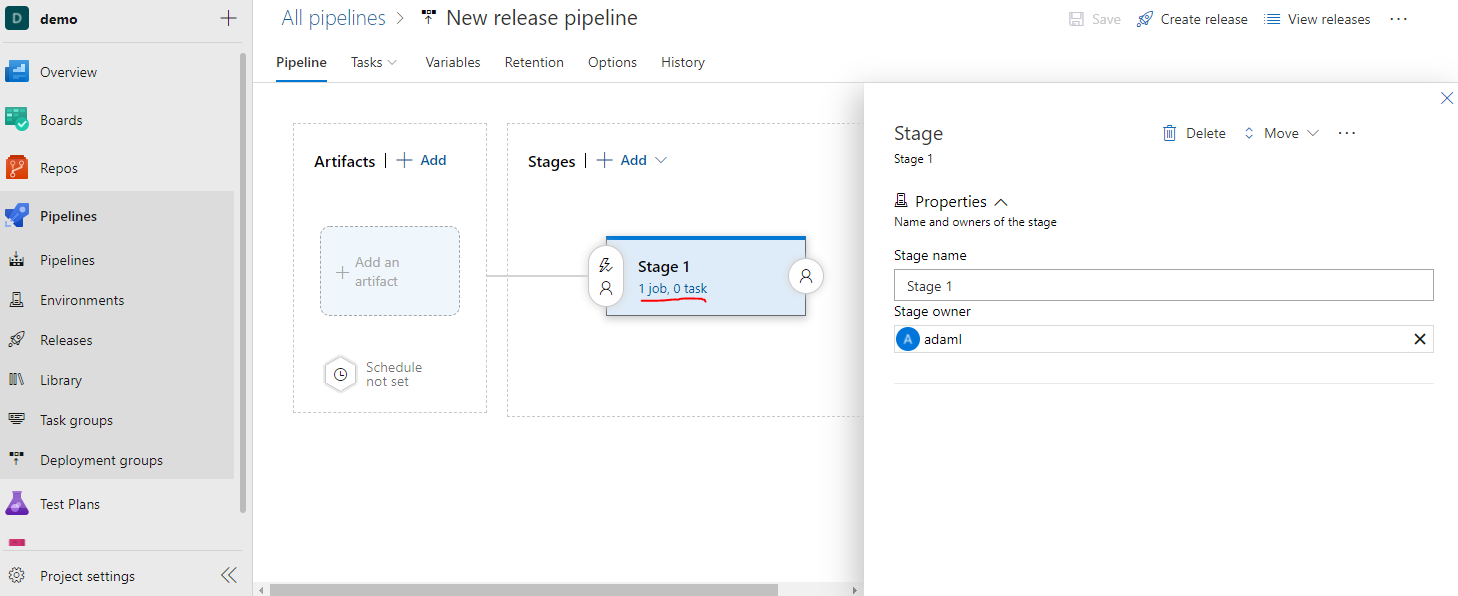Open Overview from the sidebar
The width and height of the screenshot is (1458, 596).
pos(68,72)
